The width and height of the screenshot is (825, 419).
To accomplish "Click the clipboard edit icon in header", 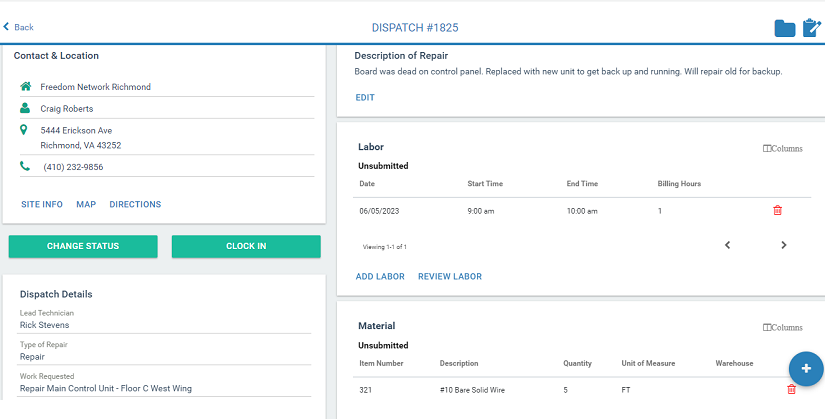I will pyautogui.click(x=811, y=28).
